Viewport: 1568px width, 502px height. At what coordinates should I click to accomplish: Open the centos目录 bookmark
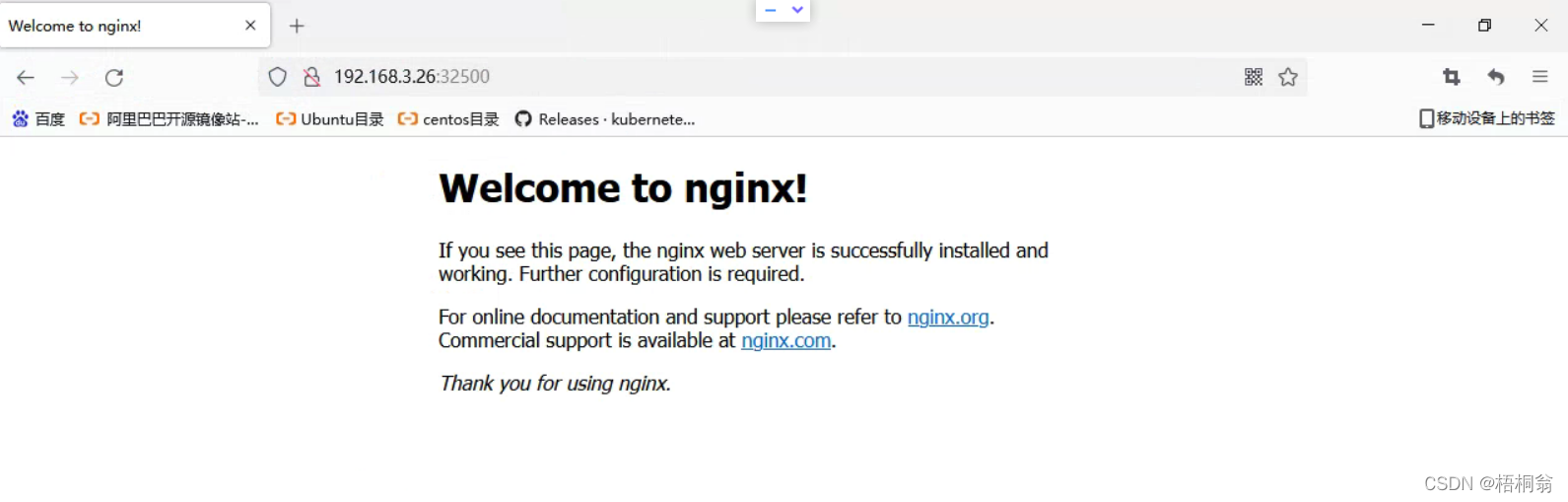448,119
